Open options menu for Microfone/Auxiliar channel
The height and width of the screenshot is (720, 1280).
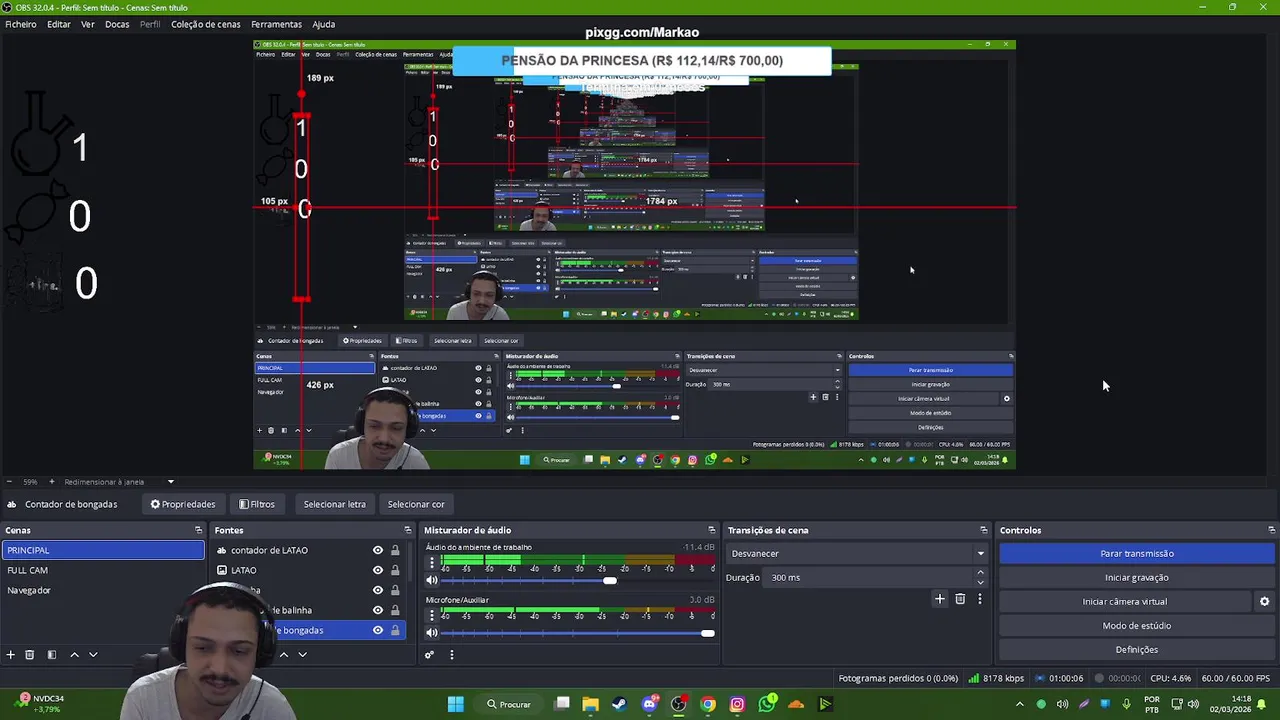point(432,616)
